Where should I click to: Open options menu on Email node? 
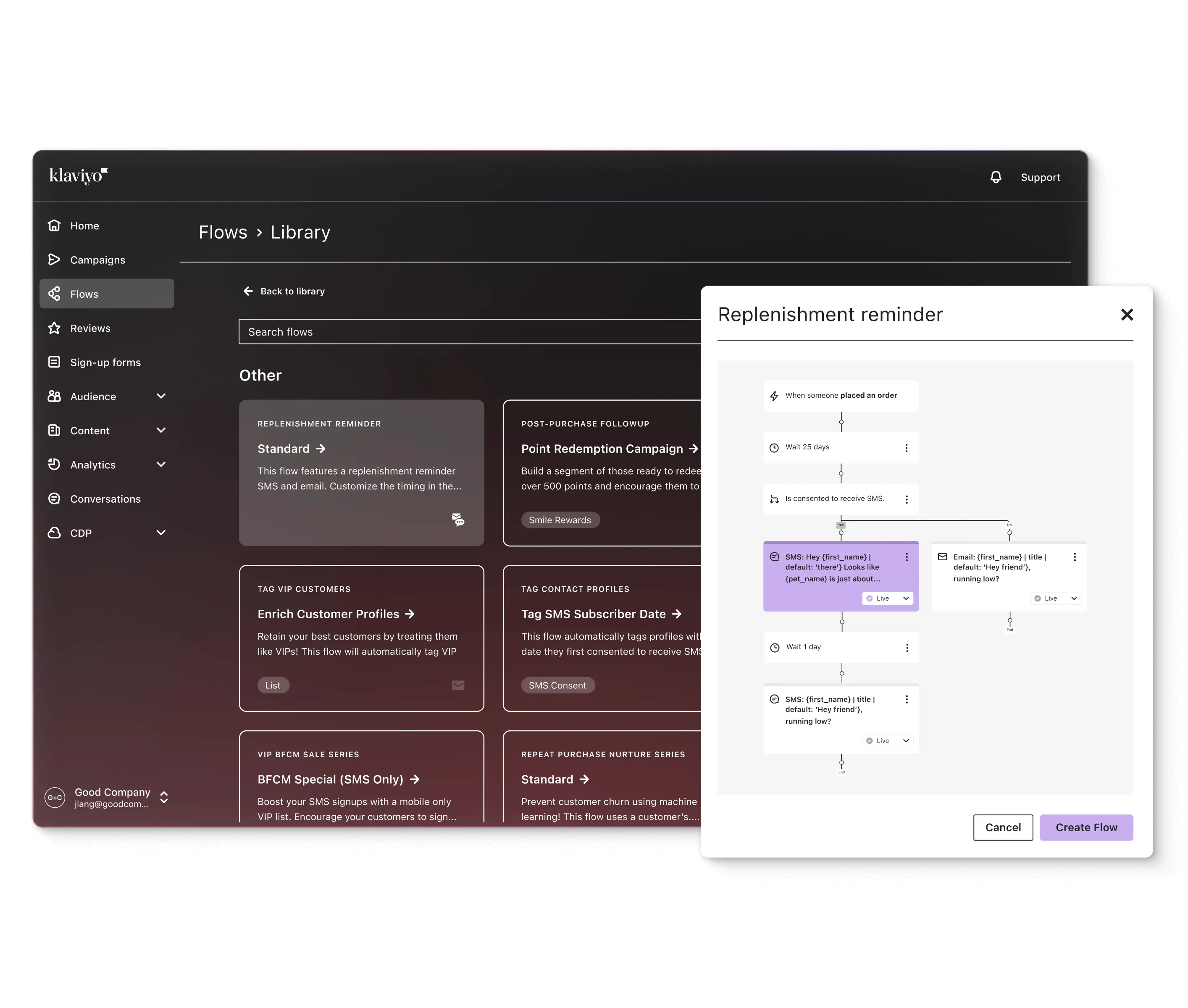[x=1074, y=556]
